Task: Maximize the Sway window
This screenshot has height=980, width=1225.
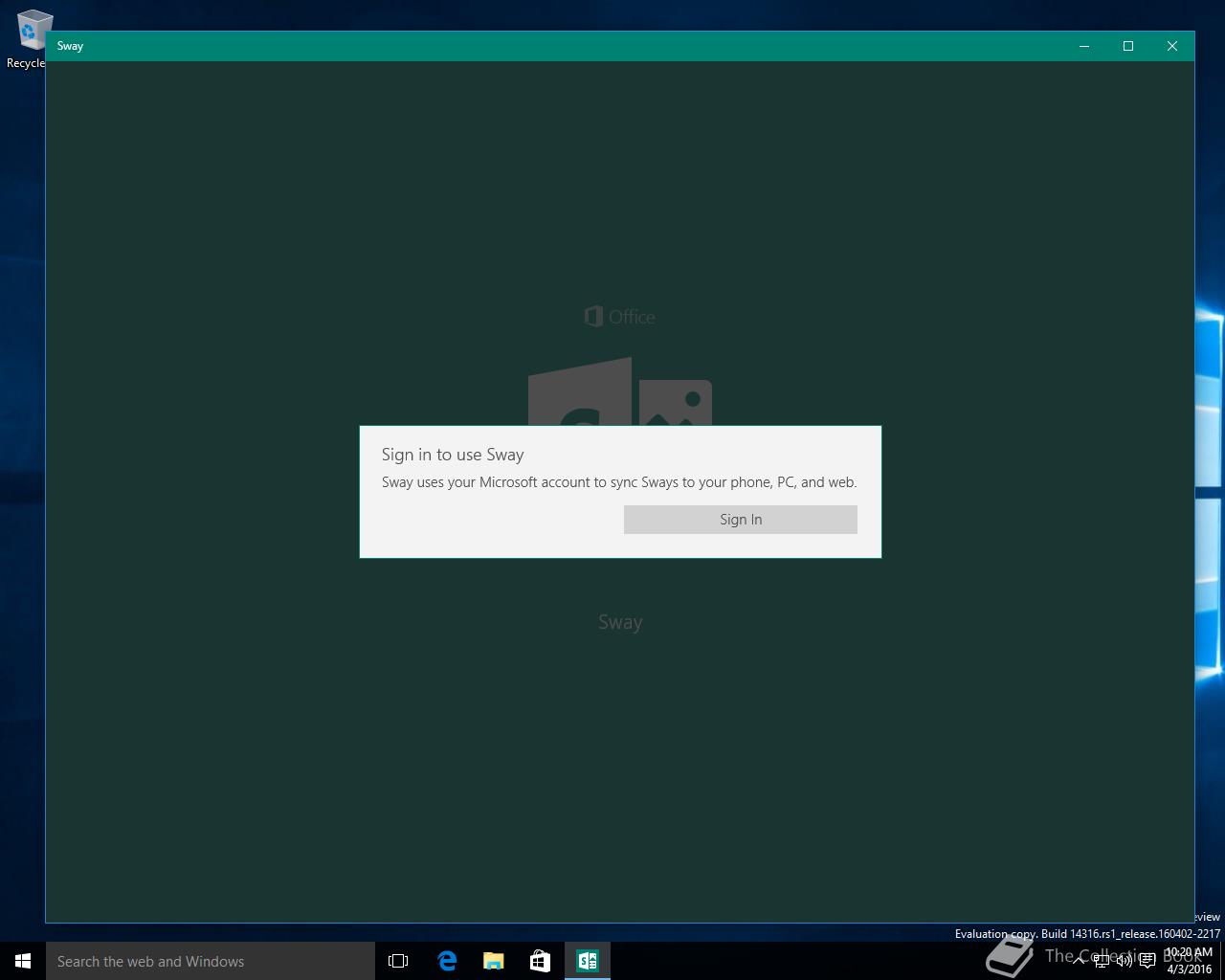Action: tap(1128, 46)
